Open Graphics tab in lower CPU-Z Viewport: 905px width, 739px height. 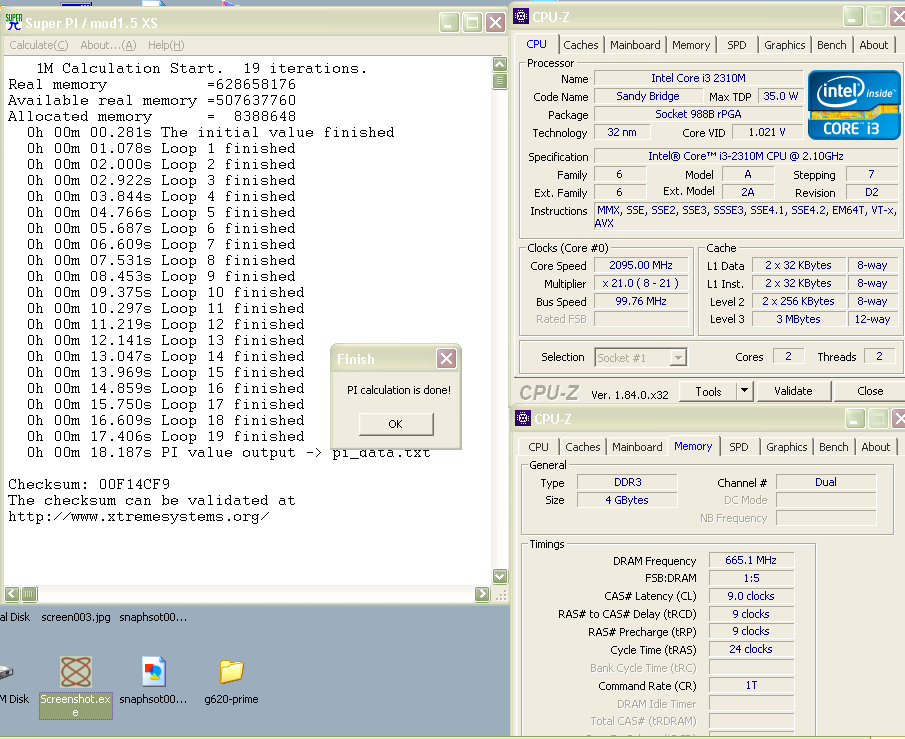[787, 447]
